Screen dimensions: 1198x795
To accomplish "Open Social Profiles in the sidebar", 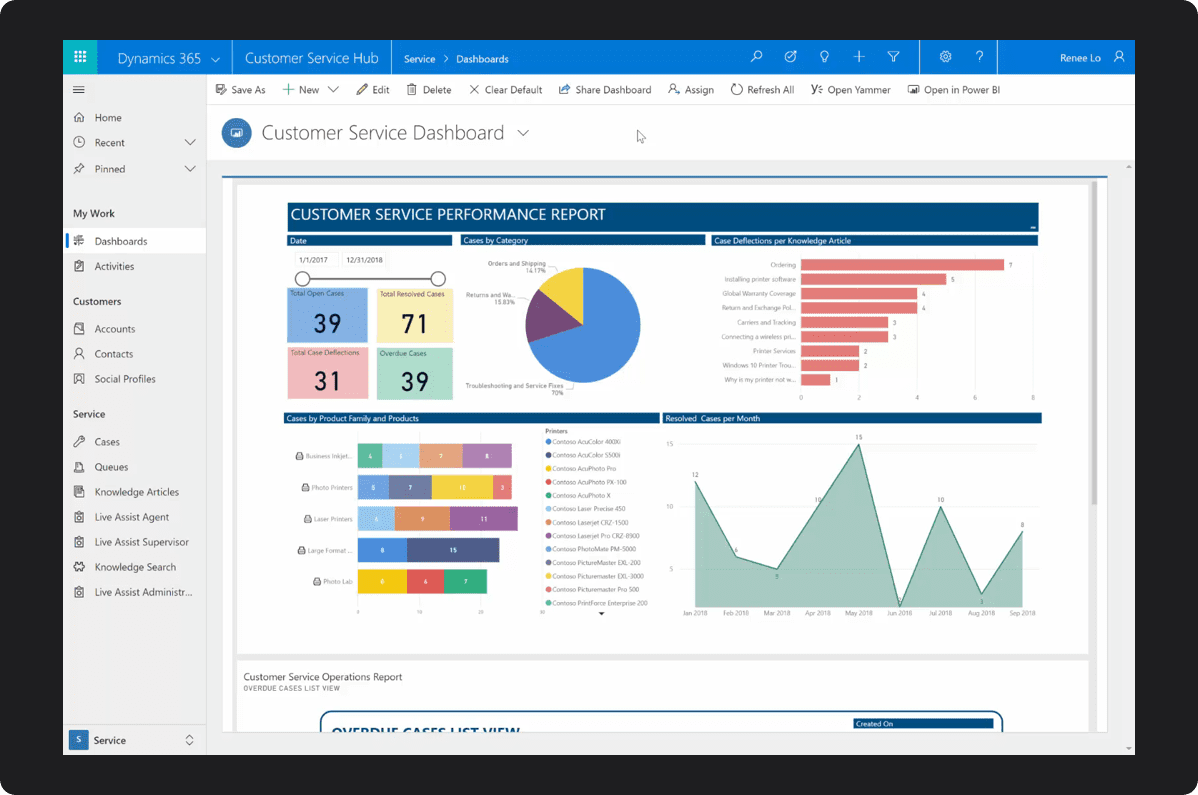I will point(134,379).
